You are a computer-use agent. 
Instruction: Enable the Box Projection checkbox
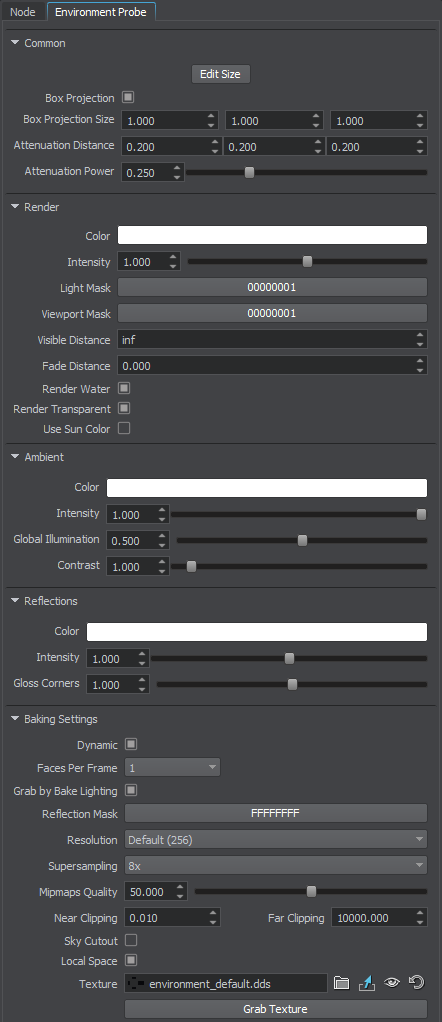pyautogui.click(x=128, y=98)
